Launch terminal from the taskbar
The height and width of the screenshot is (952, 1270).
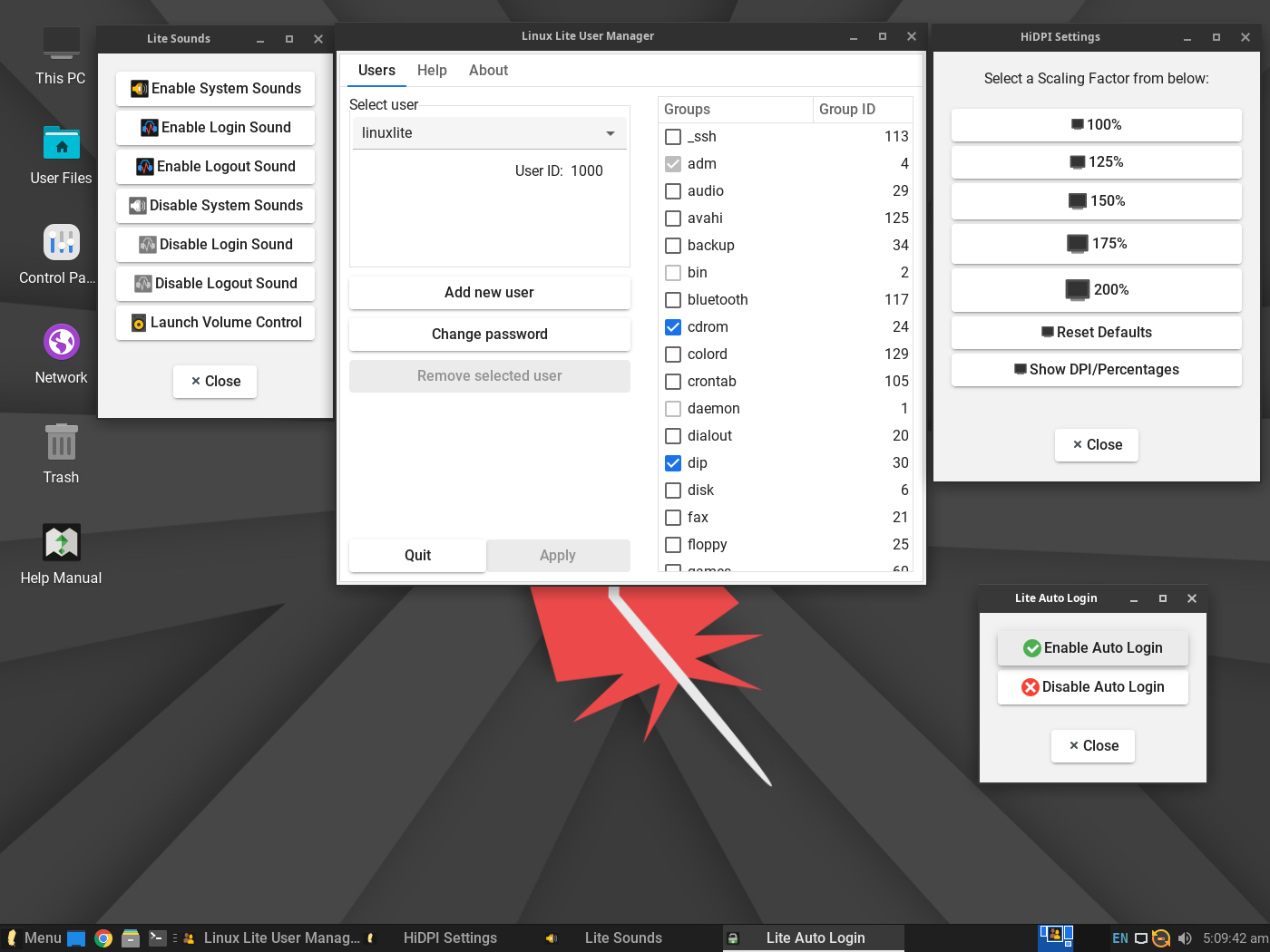pyautogui.click(x=158, y=938)
